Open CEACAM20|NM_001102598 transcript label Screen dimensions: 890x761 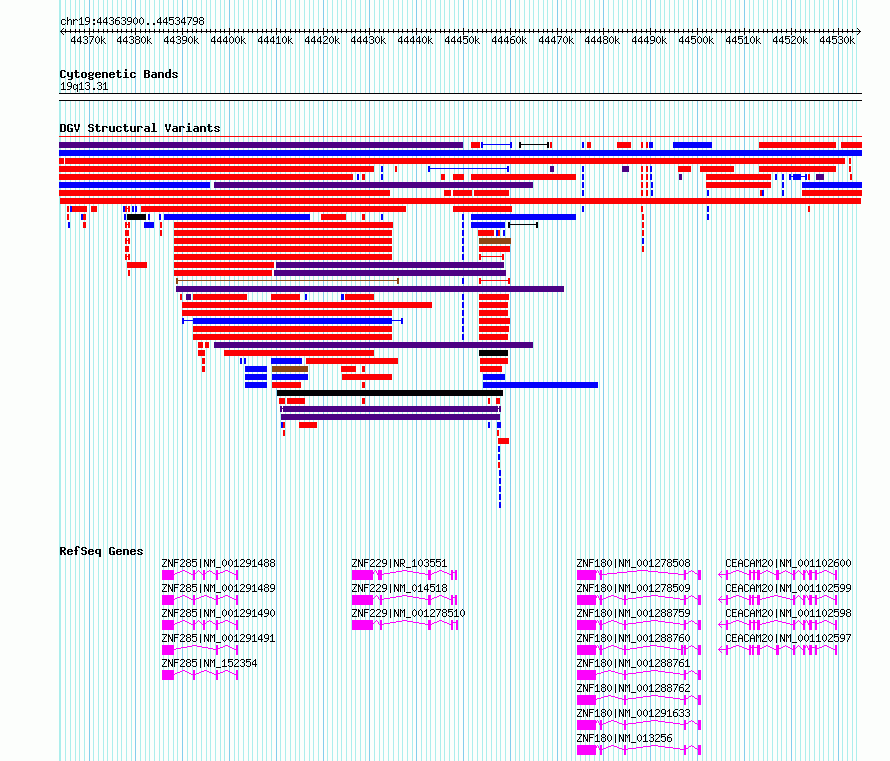click(788, 613)
